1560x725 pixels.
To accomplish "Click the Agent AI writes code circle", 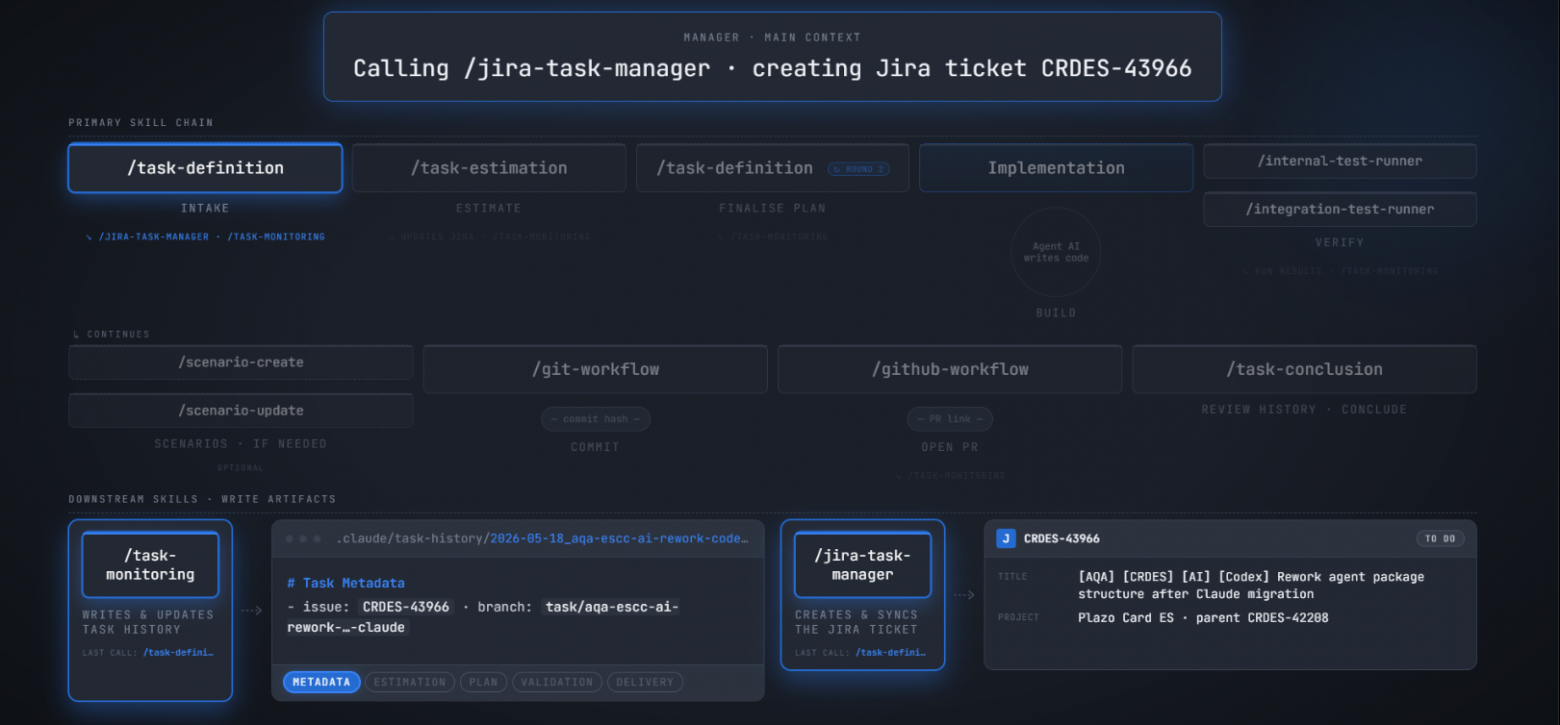I will click(1056, 252).
